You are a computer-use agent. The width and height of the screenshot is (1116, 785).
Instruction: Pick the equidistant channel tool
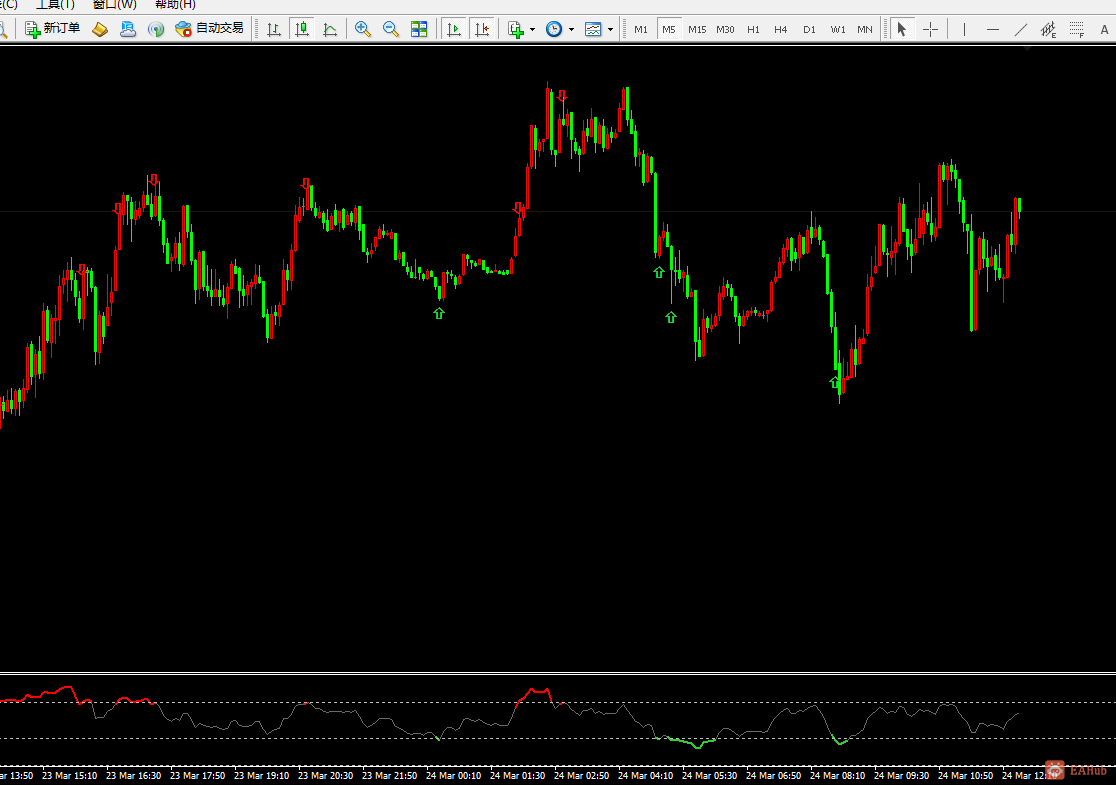tap(1048, 29)
